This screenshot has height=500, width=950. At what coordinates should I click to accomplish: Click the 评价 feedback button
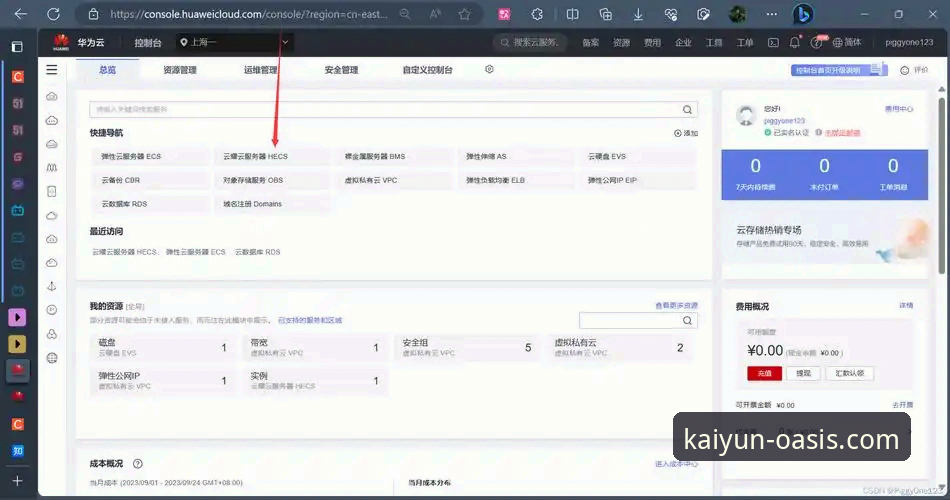click(x=914, y=70)
